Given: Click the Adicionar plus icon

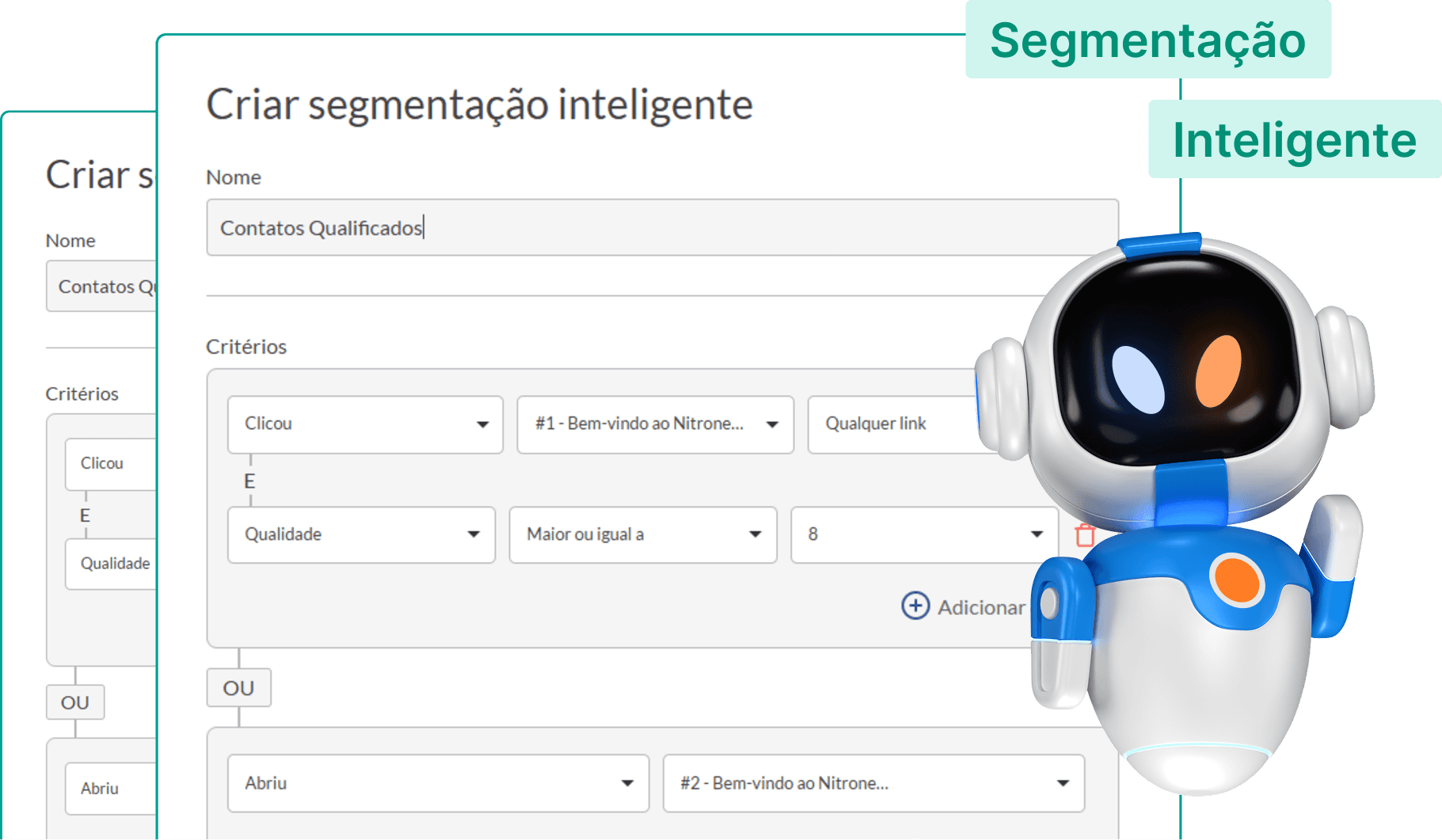Looking at the screenshot, I should [915, 606].
